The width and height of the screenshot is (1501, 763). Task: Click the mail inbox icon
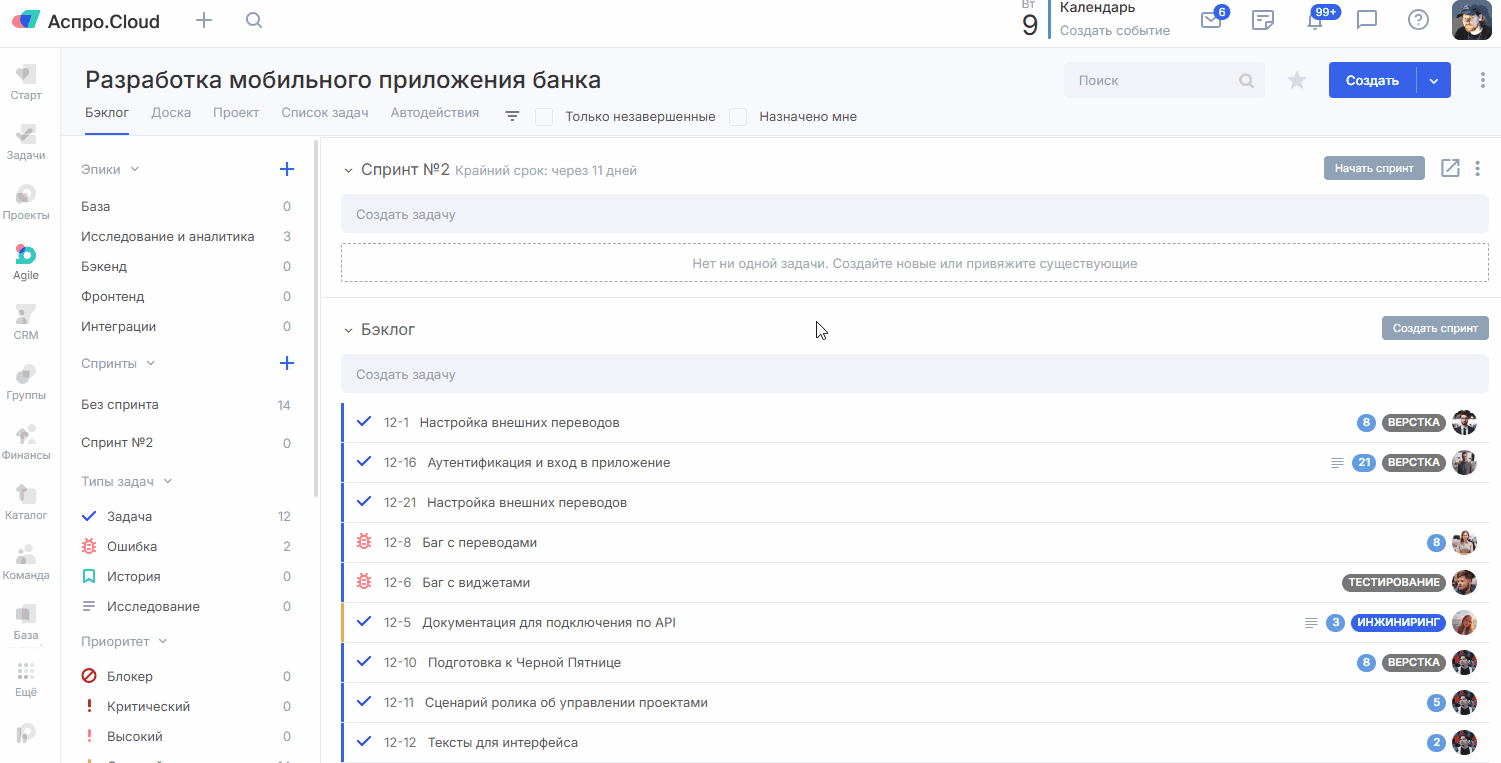(x=1211, y=20)
